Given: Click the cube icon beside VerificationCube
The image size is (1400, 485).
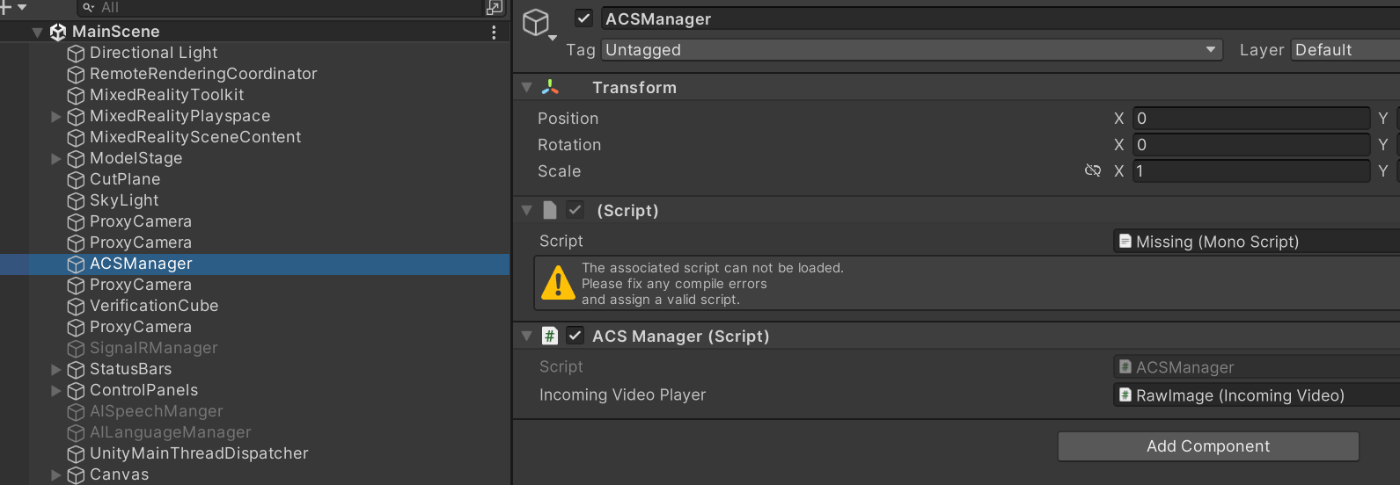Looking at the screenshot, I should click(x=76, y=306).
